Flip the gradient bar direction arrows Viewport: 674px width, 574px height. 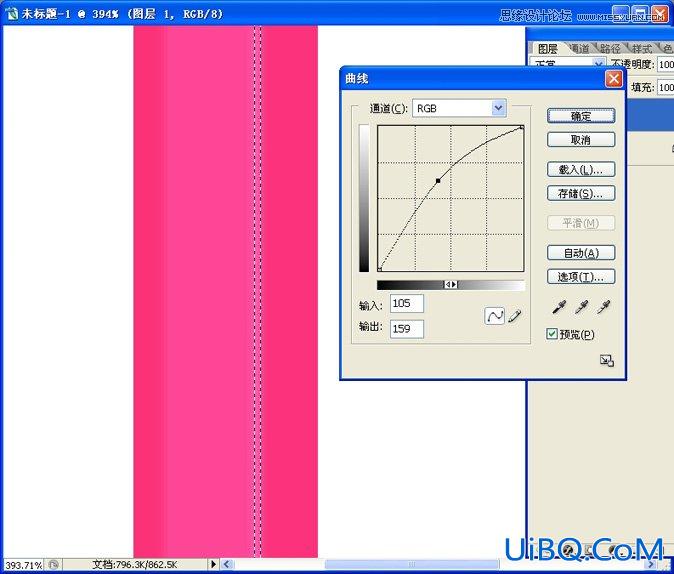[450, 285]
